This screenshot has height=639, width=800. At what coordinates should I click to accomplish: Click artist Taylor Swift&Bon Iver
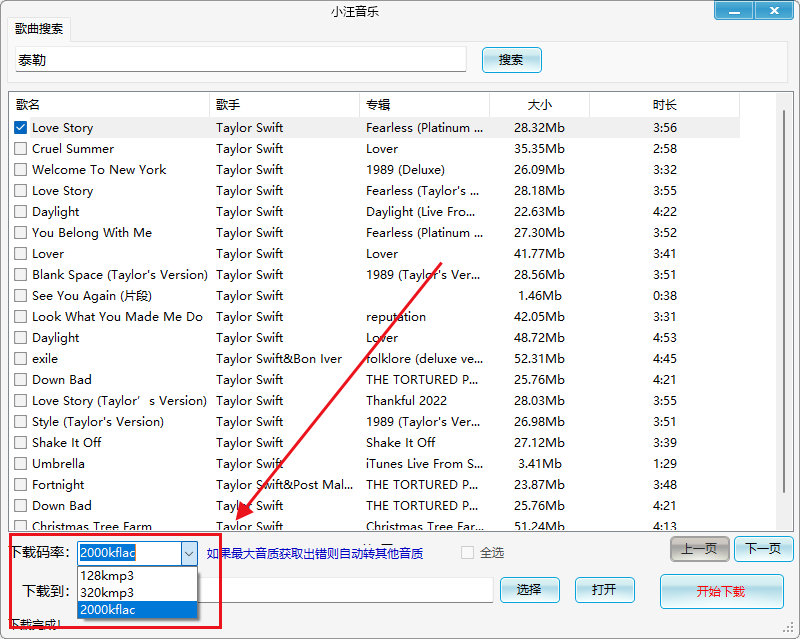click(x=279, y=359)
